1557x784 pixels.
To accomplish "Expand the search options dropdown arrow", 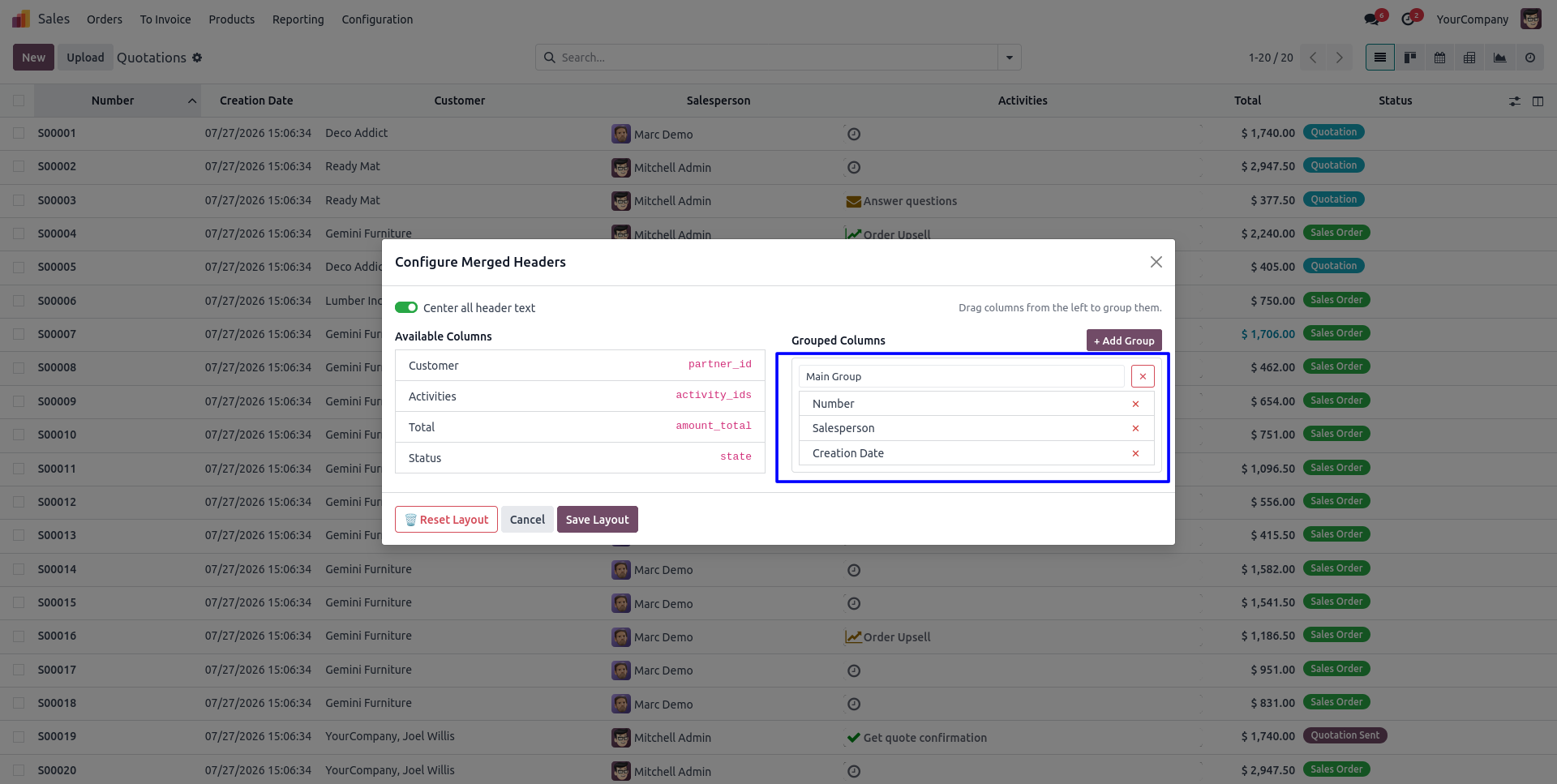I will pyautogui.click(x=1009, y=58).
